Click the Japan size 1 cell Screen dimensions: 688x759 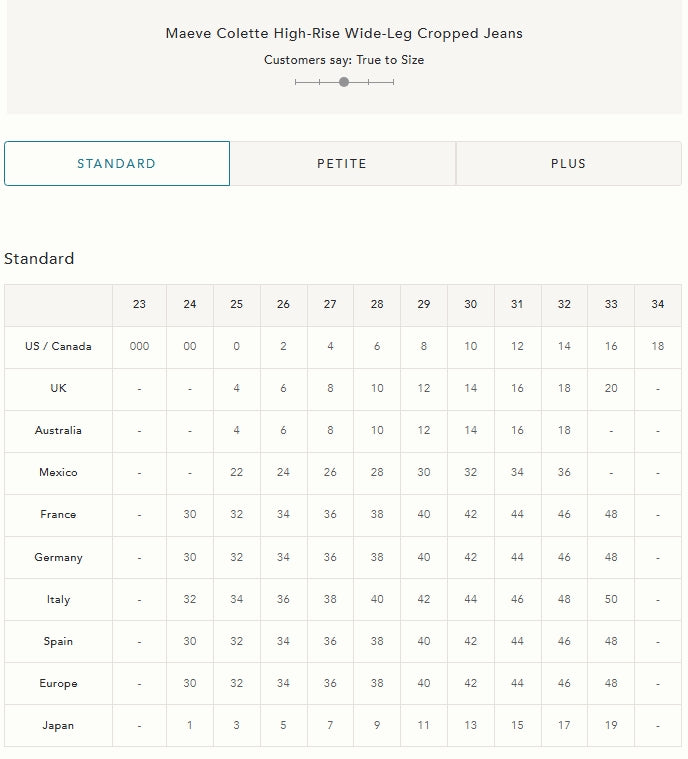(190, 726)
